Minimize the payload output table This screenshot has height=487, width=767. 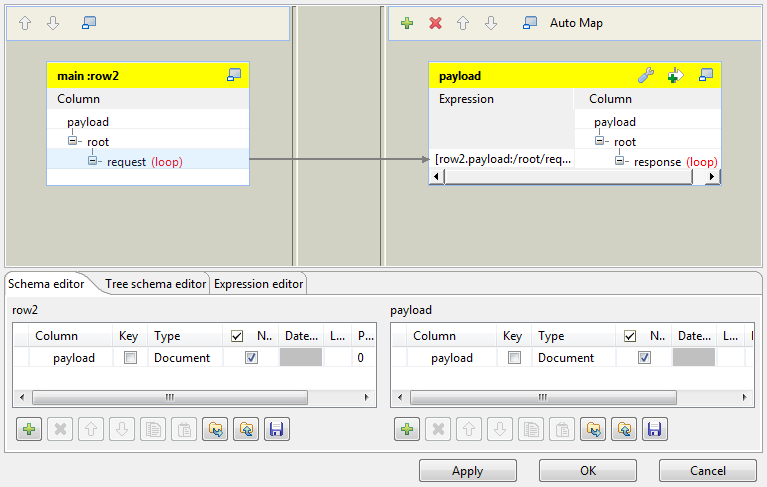(706, 75)
